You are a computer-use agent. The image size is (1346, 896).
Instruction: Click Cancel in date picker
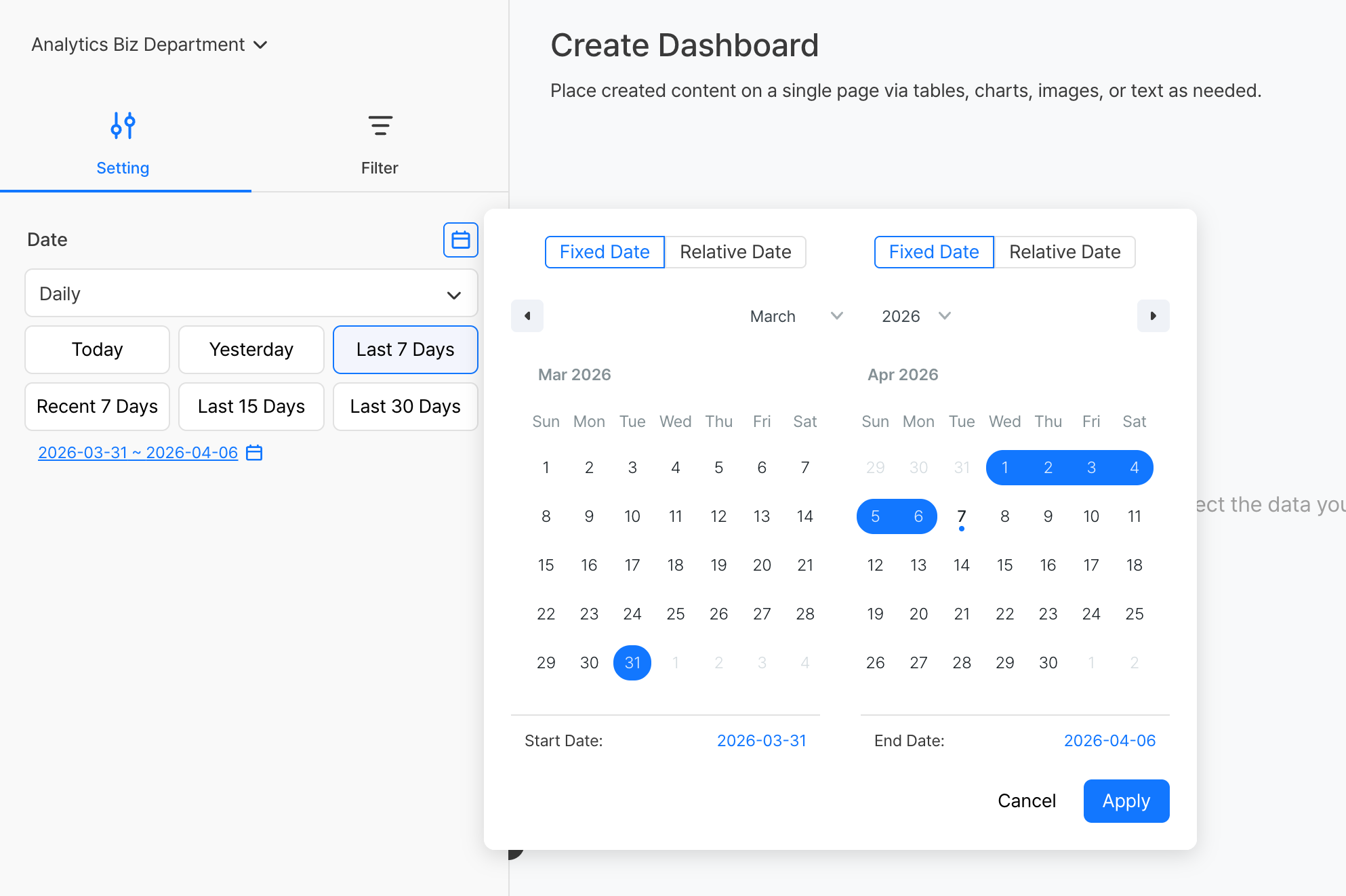pyautogui.click(x=1026, y=801)
